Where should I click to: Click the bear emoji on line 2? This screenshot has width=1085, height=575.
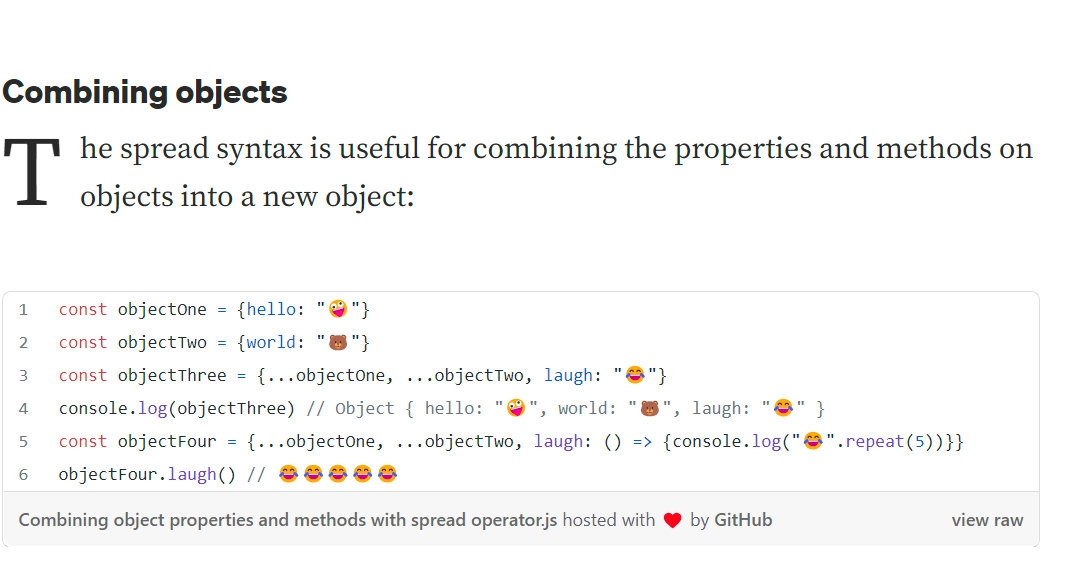pyautogui.click(x=338, y=343)
